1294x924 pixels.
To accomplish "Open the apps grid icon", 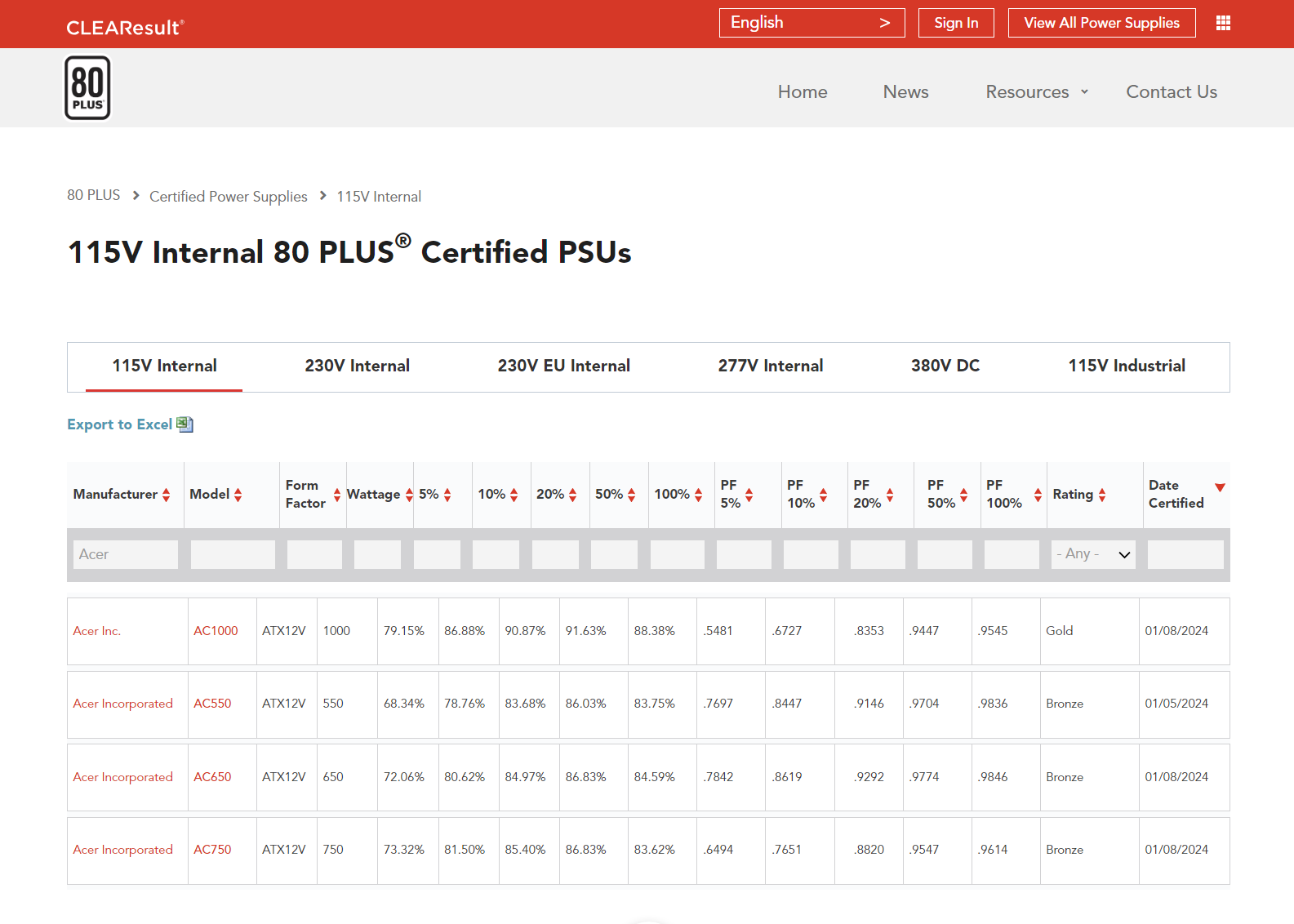I will coord(1223,23).
